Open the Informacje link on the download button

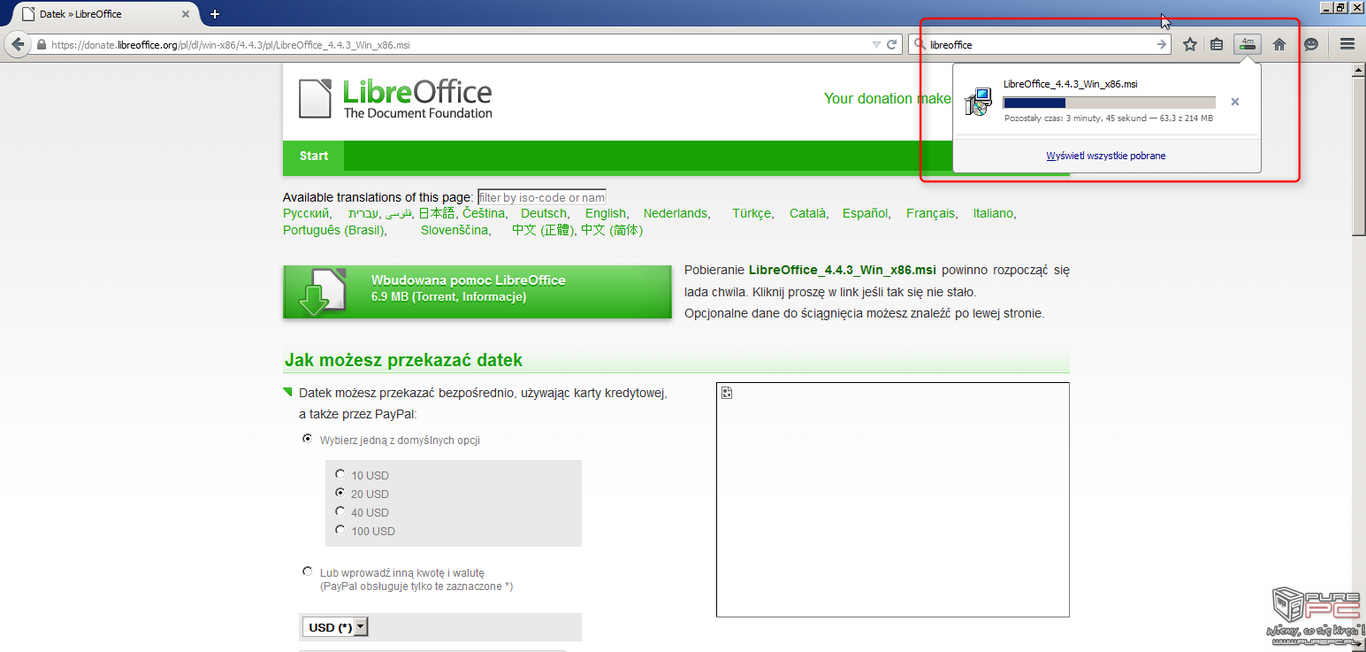click(x=493, y=297)
